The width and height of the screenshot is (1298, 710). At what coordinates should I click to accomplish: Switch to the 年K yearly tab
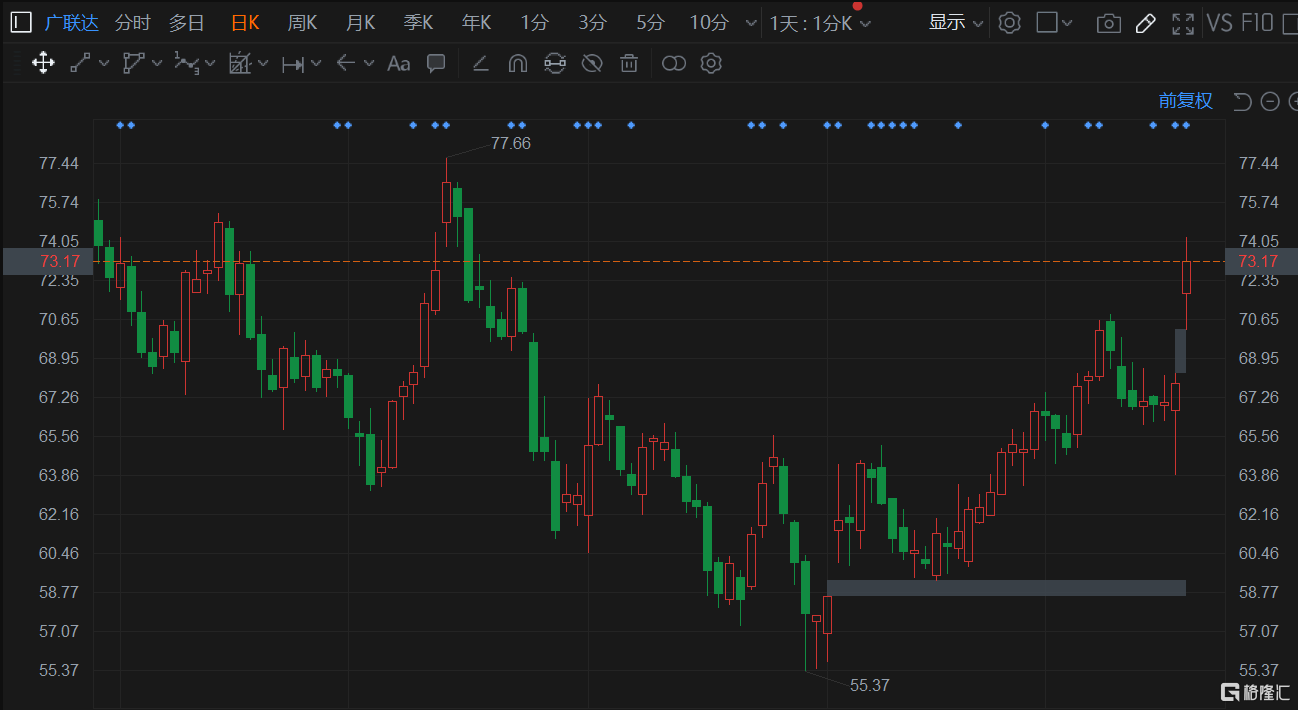click(x=477, y=22)
